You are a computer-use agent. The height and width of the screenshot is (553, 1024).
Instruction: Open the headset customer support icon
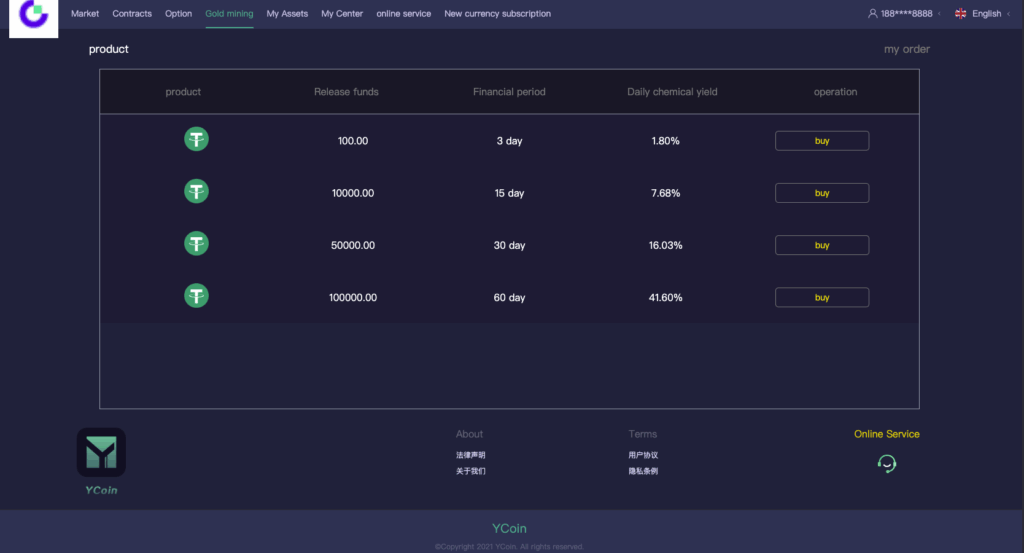click(x=886, y=463)
